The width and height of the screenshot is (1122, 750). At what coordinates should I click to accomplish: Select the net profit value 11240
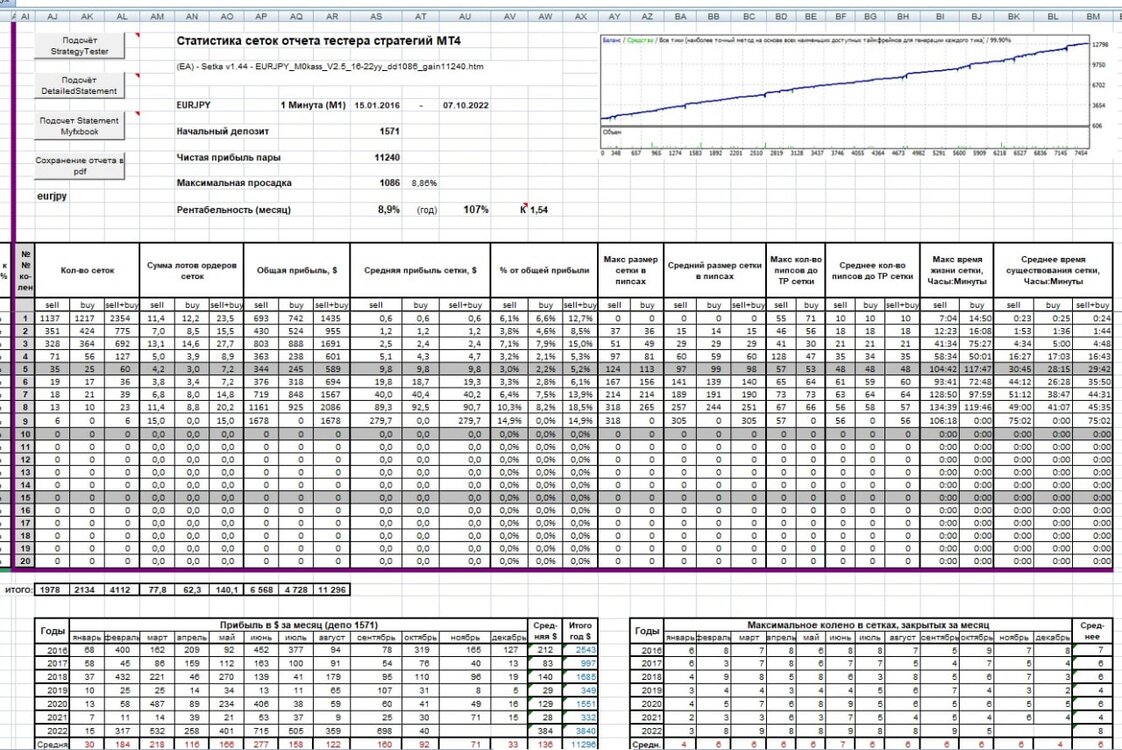click(x=387, y=157)
